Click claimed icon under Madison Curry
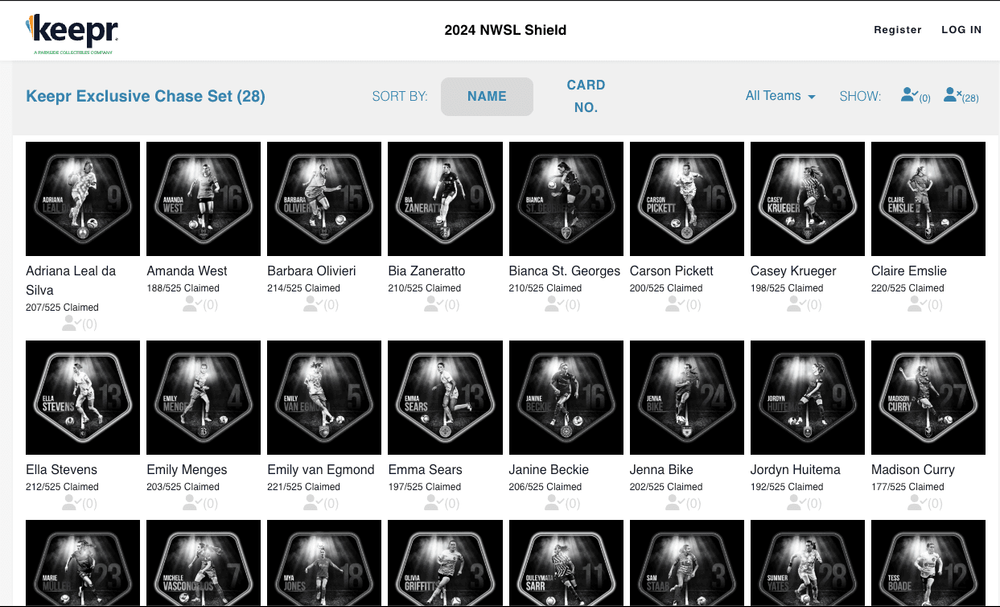The image size is (1000, 607). [925, 503]
